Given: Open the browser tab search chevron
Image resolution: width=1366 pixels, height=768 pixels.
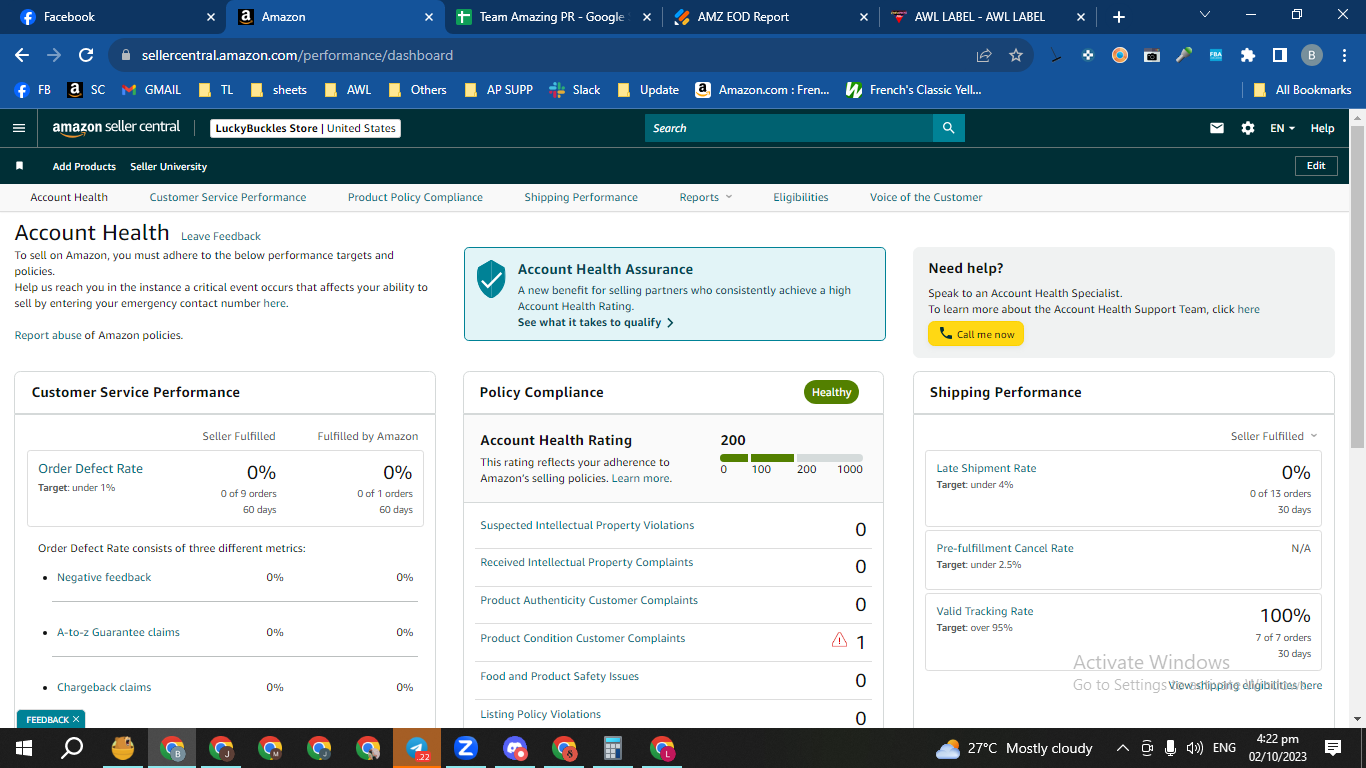Looking at the screenshot, I should tap(1204, 16).
